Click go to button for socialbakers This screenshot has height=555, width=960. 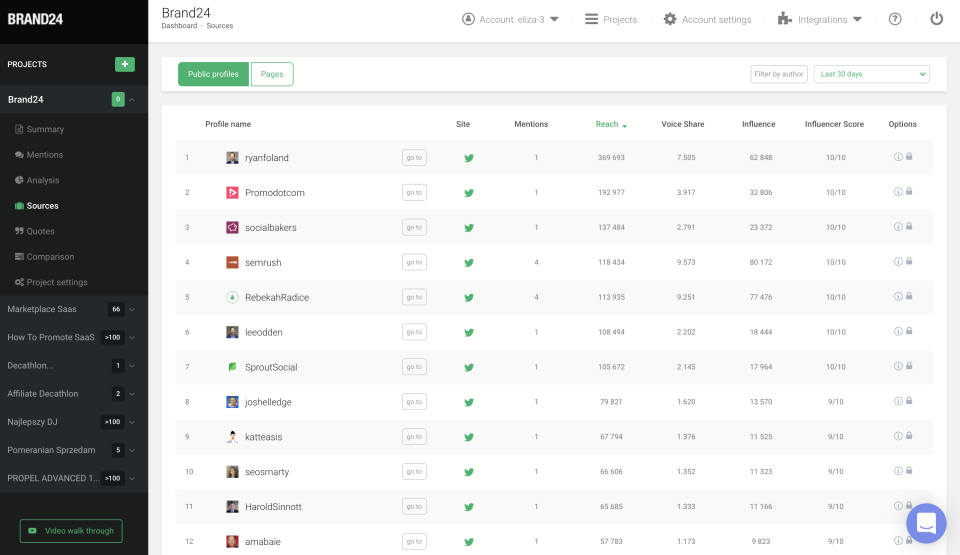point(414,227)
